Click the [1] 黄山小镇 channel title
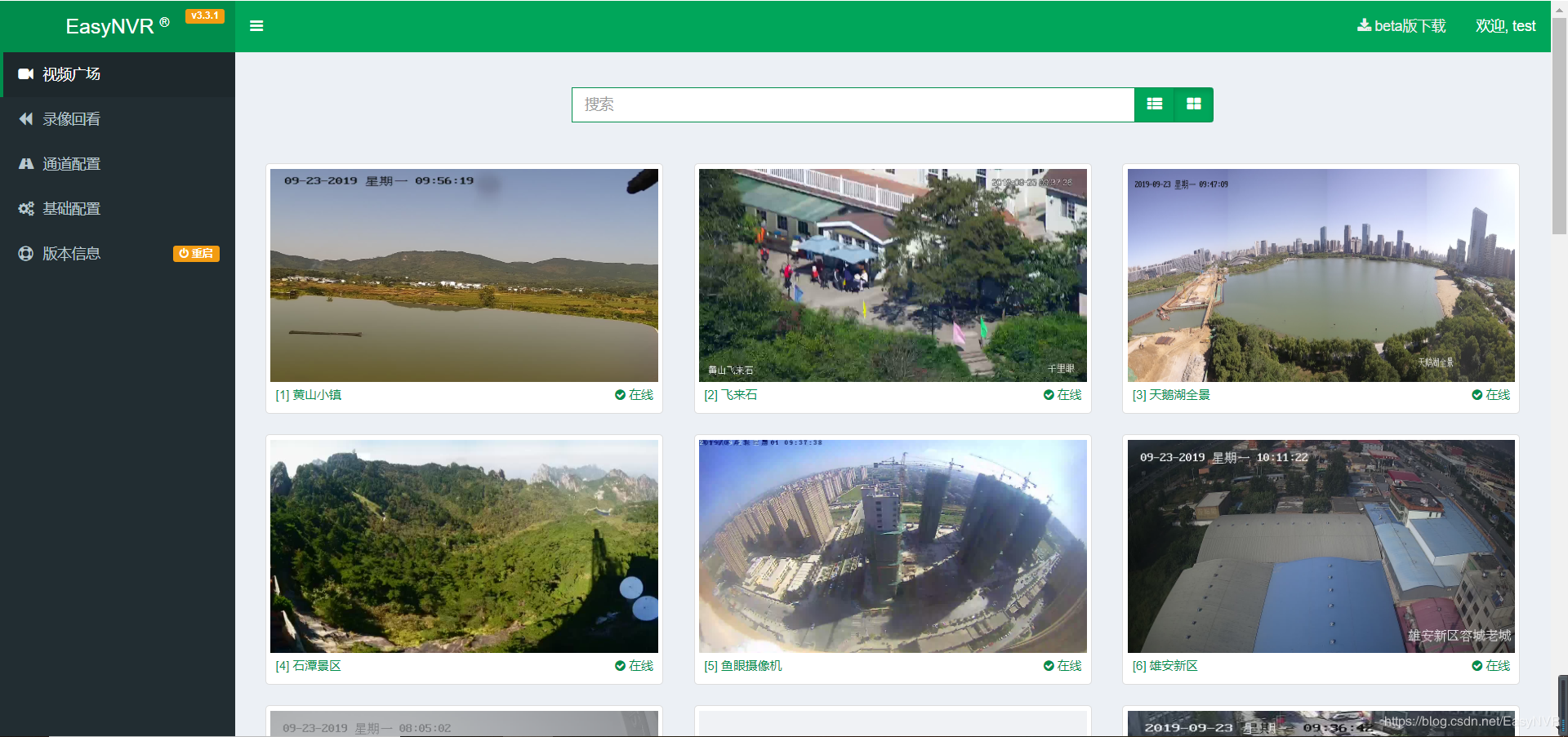Screen dimensions: 1568x737 click(309, 395)
